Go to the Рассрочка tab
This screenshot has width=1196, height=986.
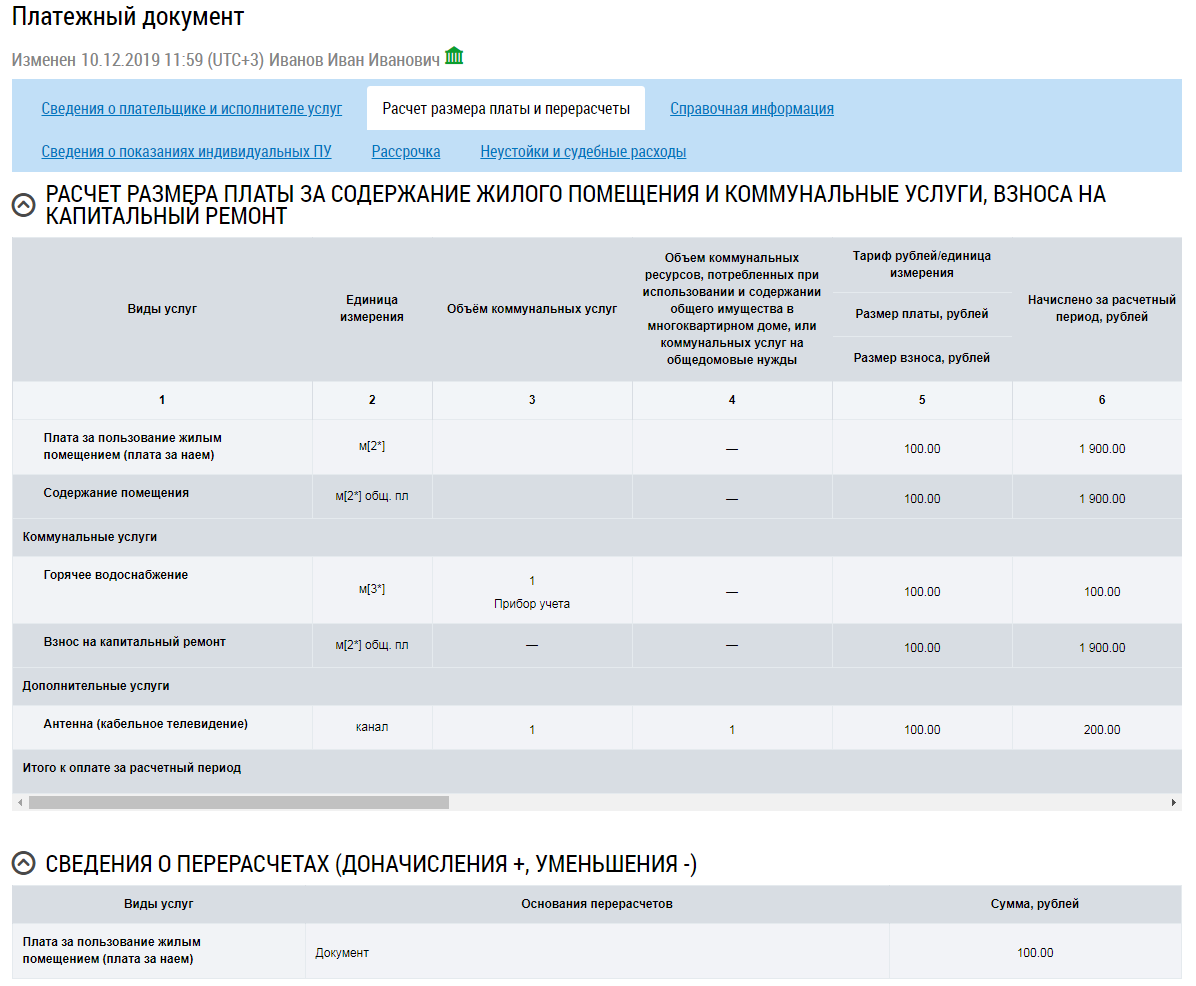(406, 152)
